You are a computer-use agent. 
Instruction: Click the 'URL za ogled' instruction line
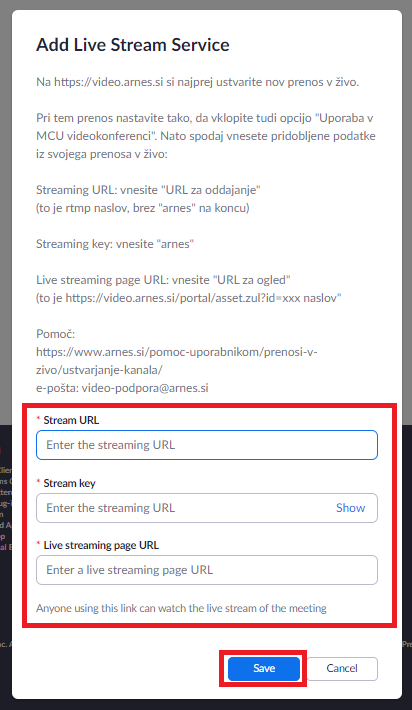coord(163,280)
